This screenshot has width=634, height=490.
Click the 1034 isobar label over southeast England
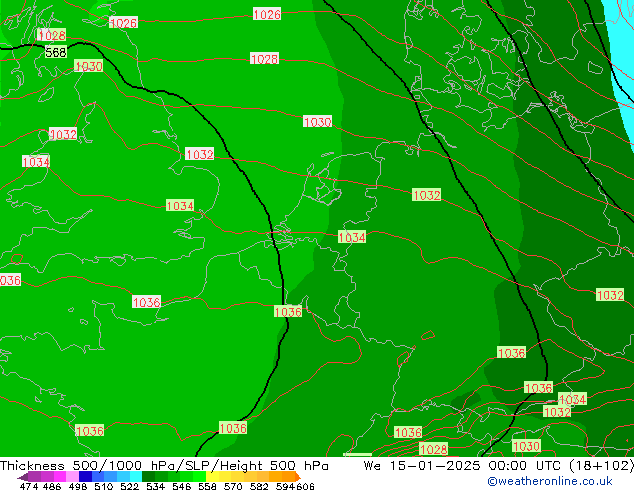180,205
